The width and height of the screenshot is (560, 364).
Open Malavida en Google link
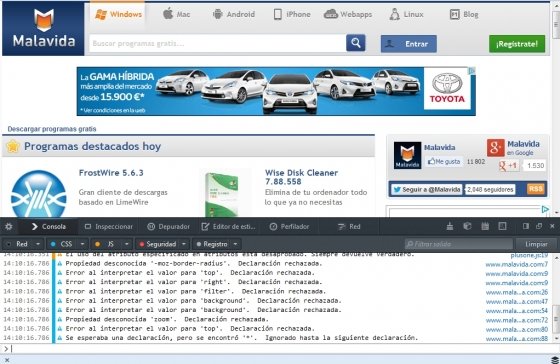pos(523,148)
